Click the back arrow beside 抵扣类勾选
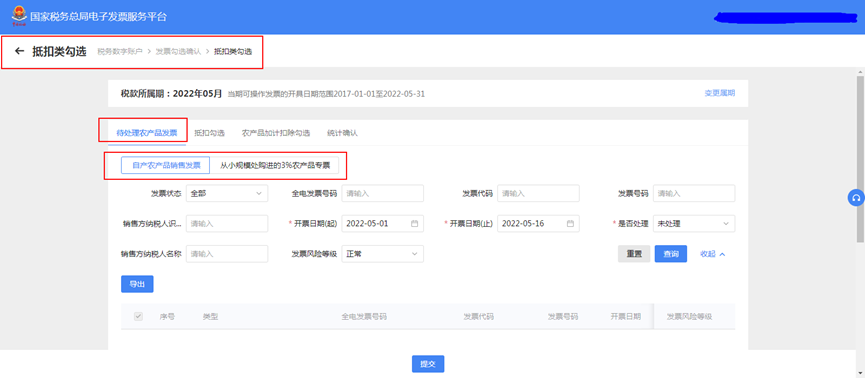This screenshot has height=378, width=865. (20, 51)
